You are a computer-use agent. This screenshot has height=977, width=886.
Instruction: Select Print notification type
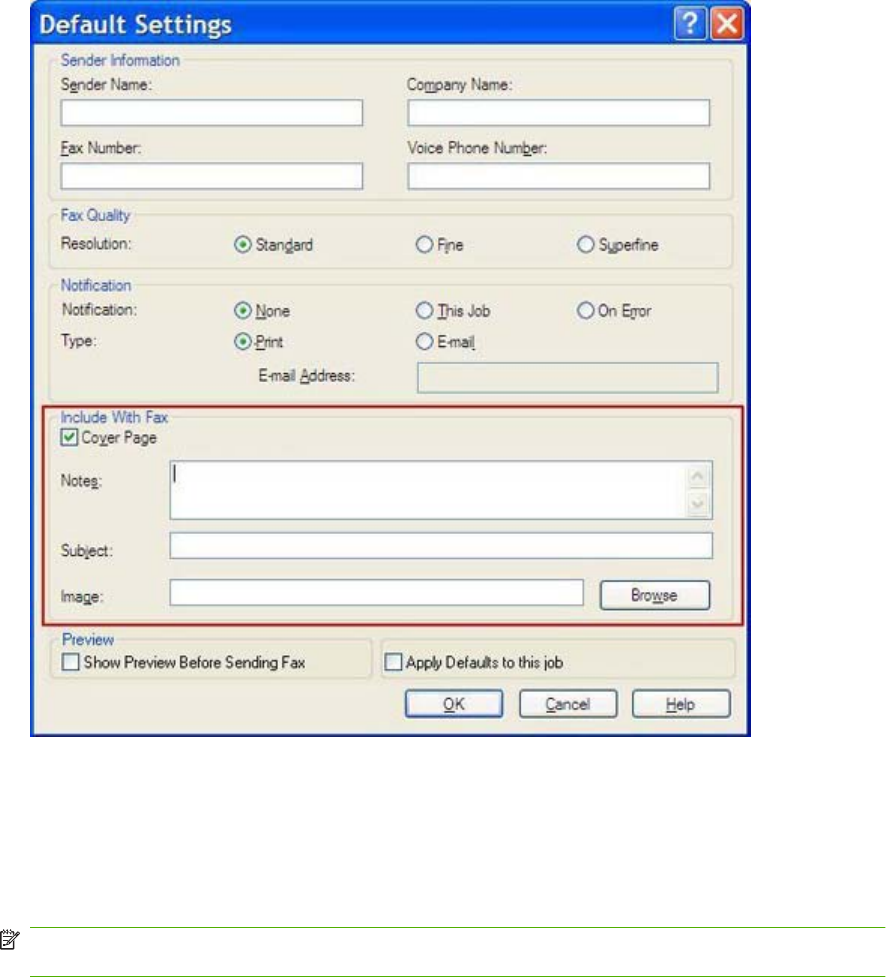click(242, 341)
